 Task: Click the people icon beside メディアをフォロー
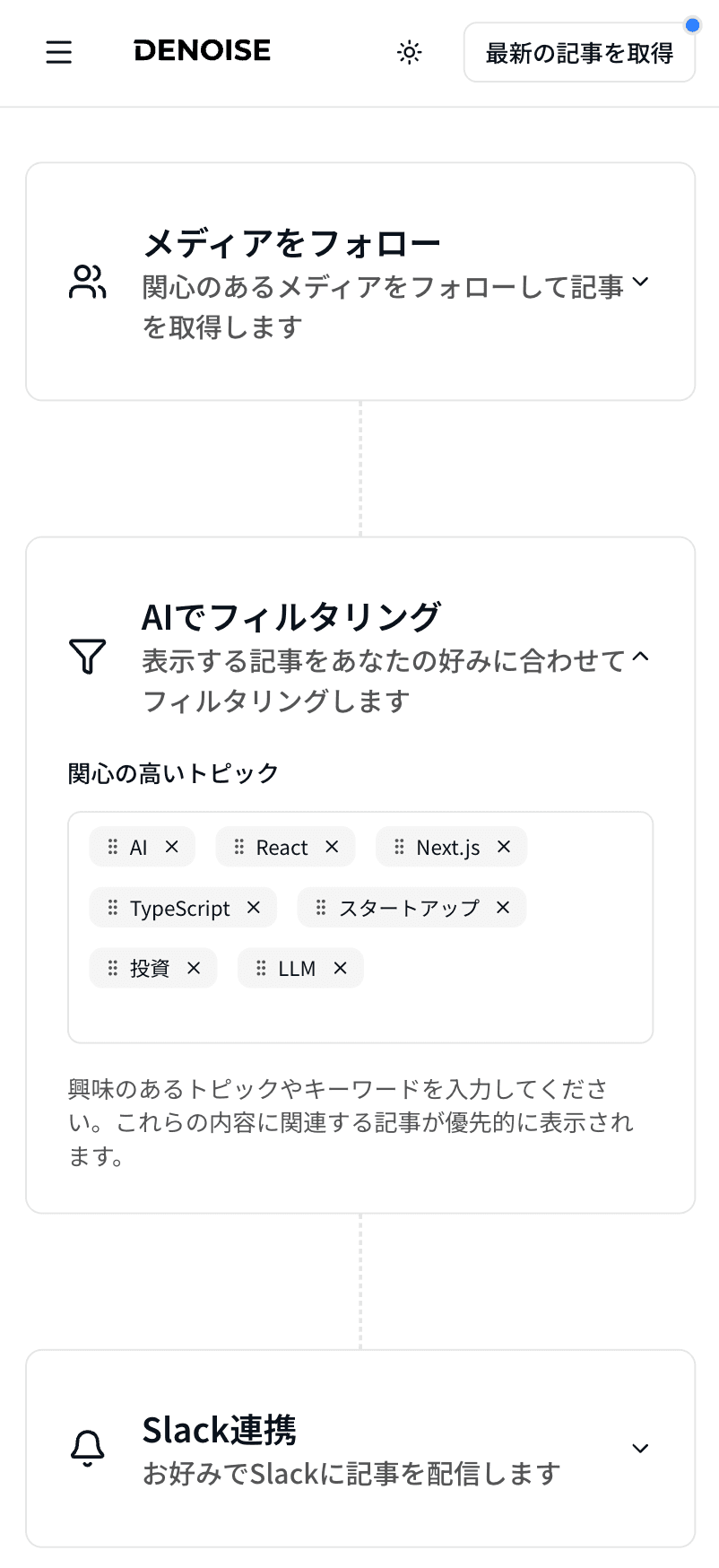coord(87,281)
